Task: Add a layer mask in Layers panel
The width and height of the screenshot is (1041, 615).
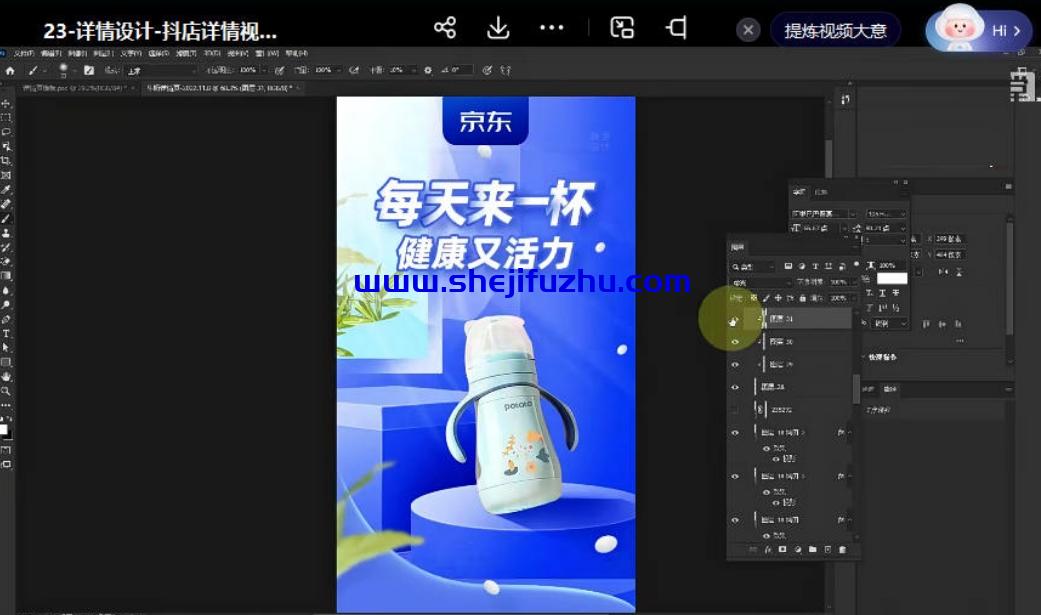Action: tap(782, 550)
